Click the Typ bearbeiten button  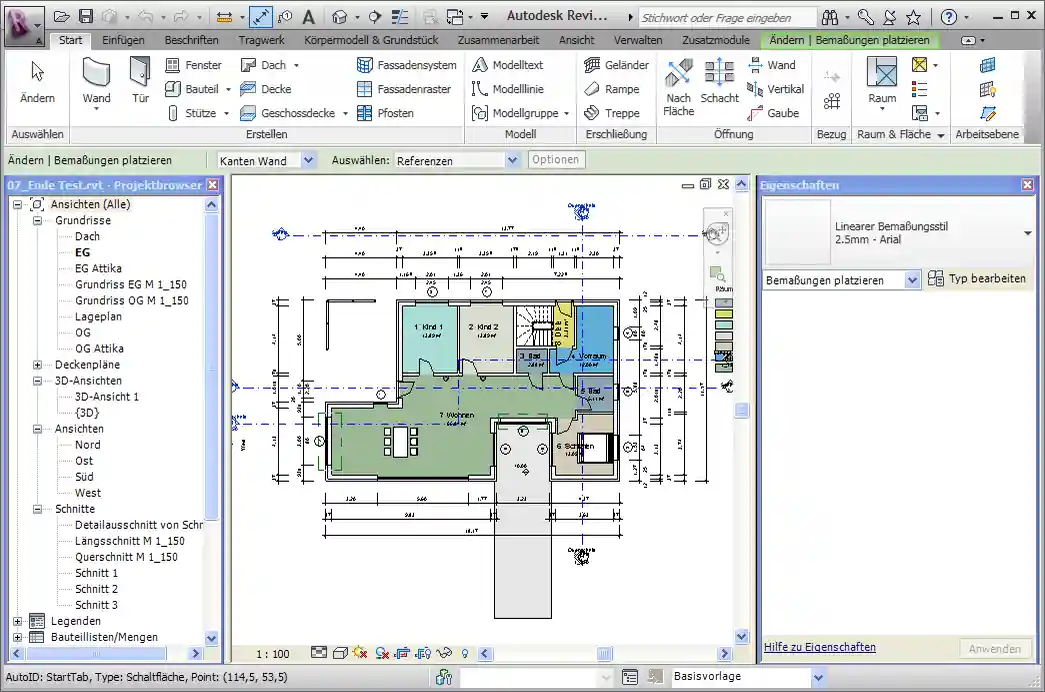[978, 279]
